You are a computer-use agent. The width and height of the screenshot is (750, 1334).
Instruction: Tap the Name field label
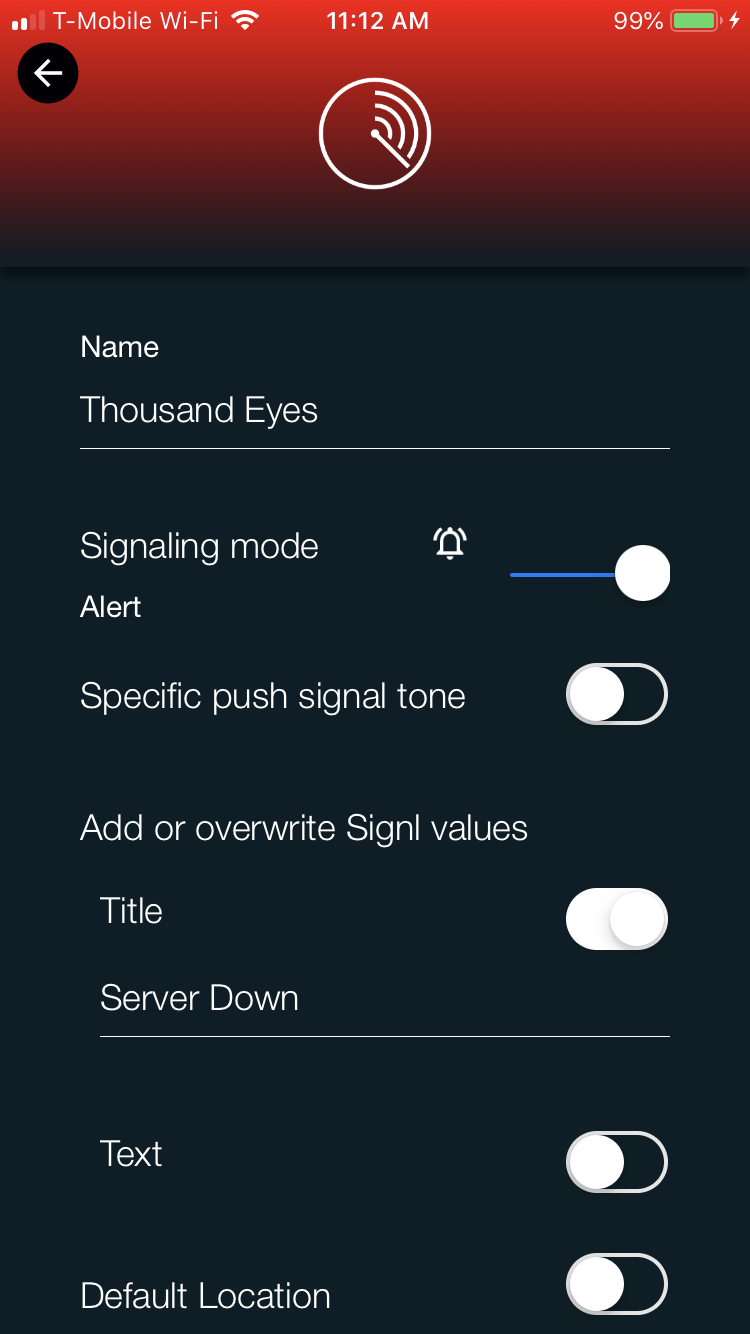click(x=120, y=347)
